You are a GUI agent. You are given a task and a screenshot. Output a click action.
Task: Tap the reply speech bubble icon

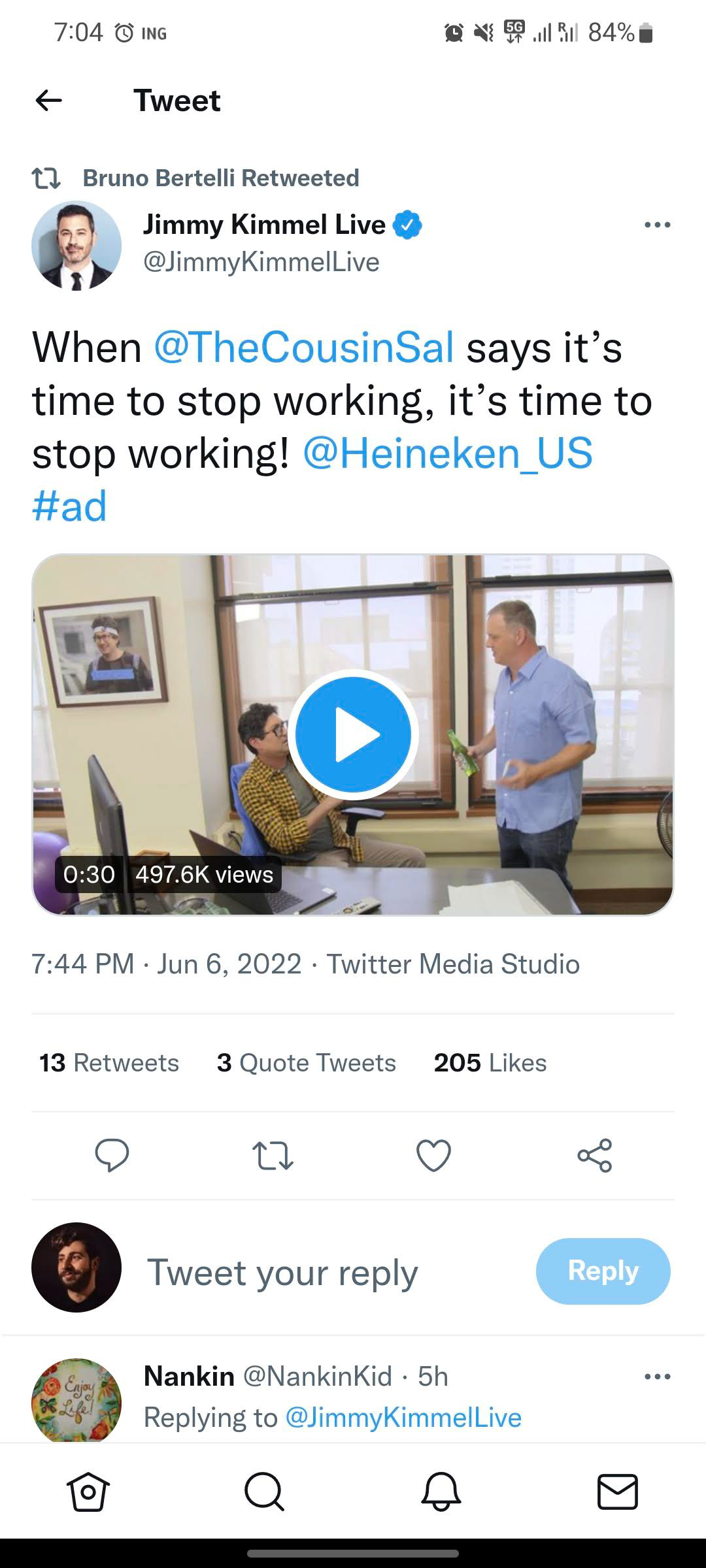tap(112, 1155)
